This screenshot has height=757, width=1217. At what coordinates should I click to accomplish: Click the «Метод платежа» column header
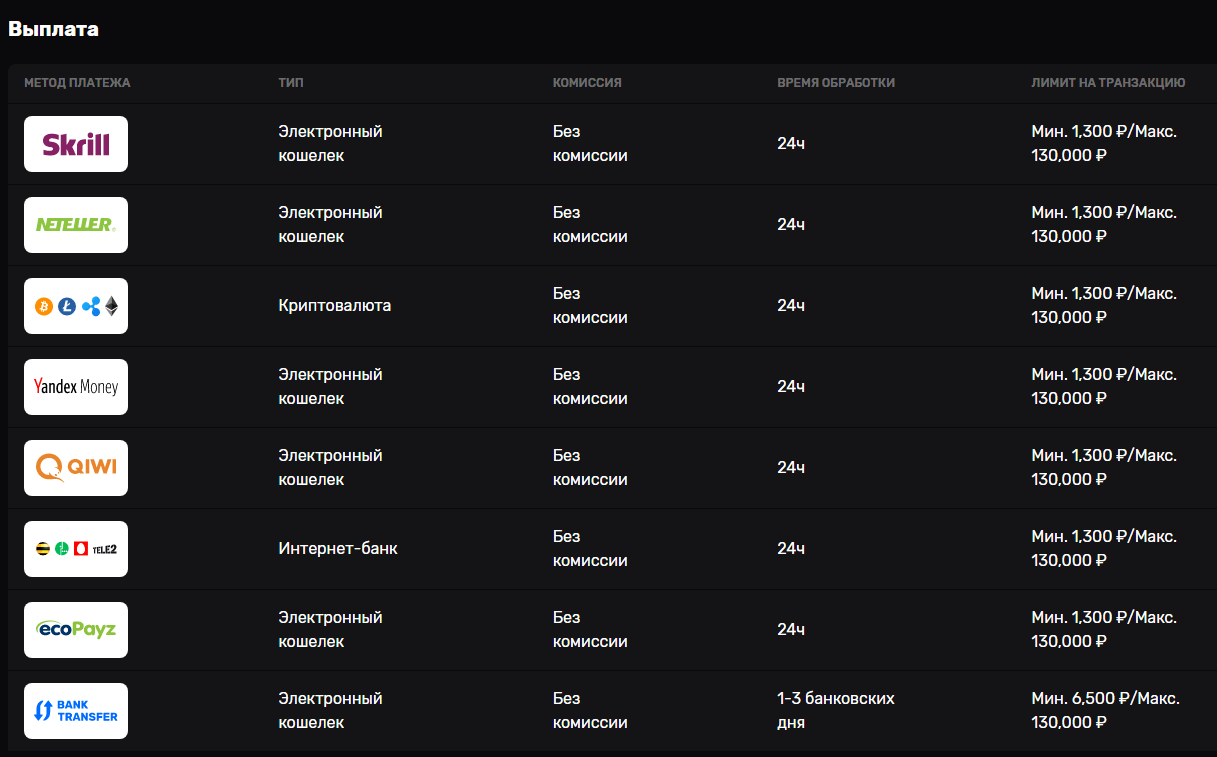tap(77, 83)
